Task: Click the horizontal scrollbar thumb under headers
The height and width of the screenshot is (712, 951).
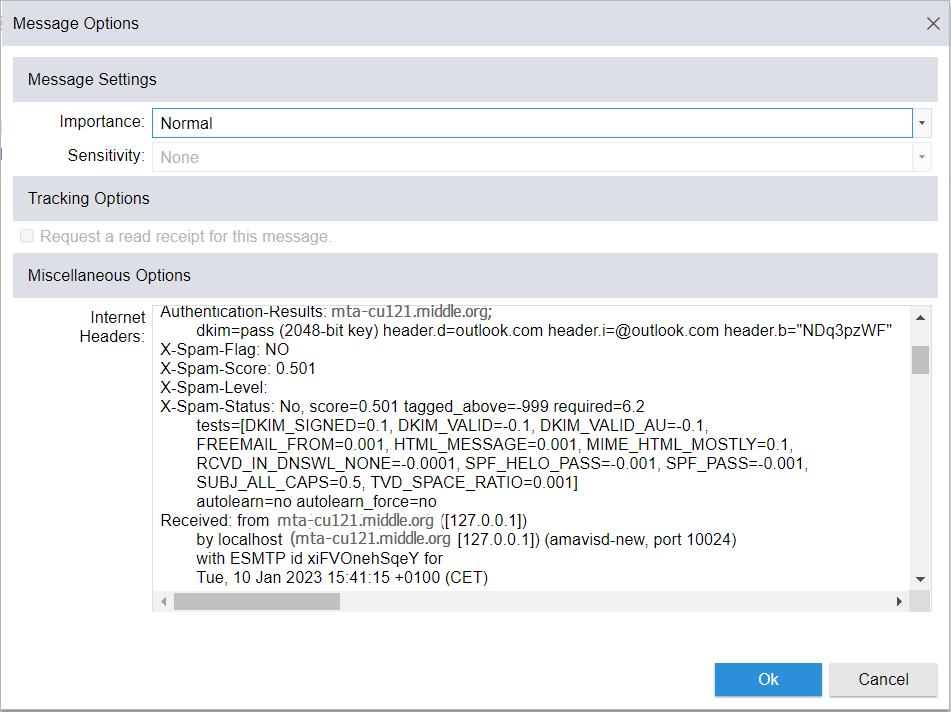Action: [256, 601]
